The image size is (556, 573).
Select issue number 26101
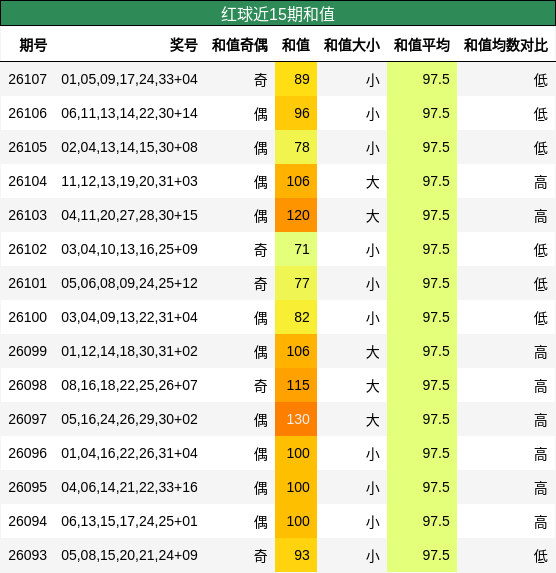coord(27,283)
